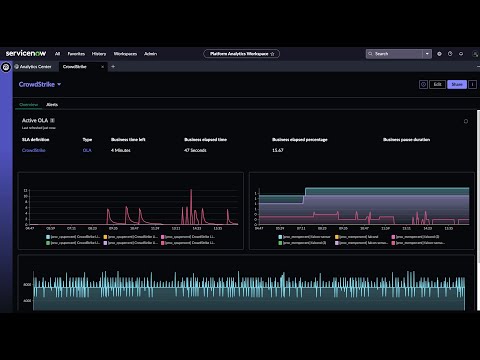Open the Admin menu
The width and height of the screenshot is (480, 360).
[x=151, y=54]
